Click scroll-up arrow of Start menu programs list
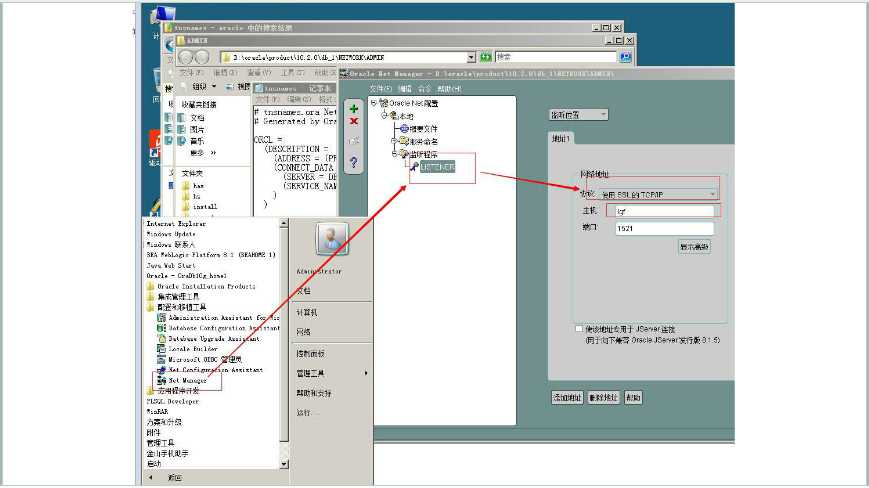This screenshot has height=488, width=869. coord(284,223)
